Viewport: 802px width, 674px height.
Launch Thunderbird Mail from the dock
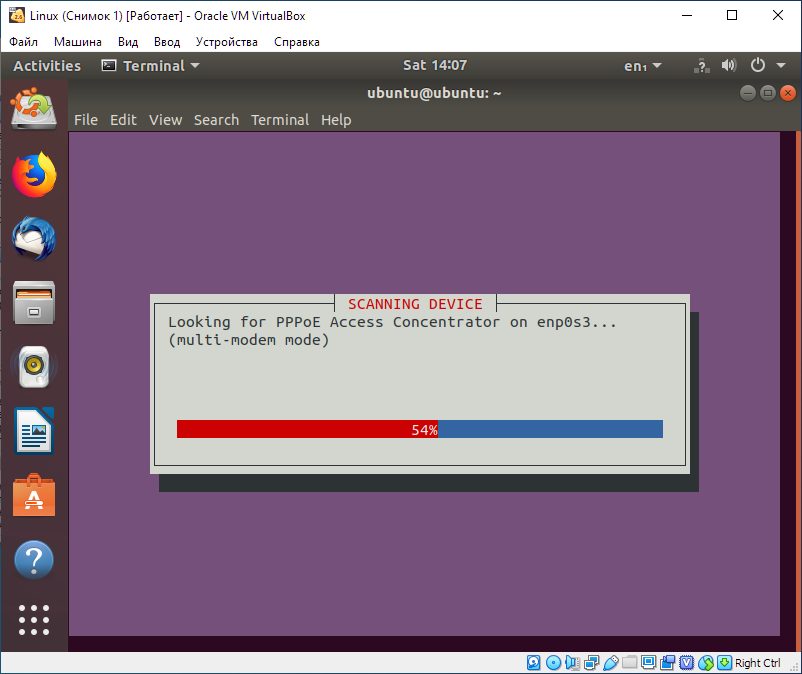(34, 240)
